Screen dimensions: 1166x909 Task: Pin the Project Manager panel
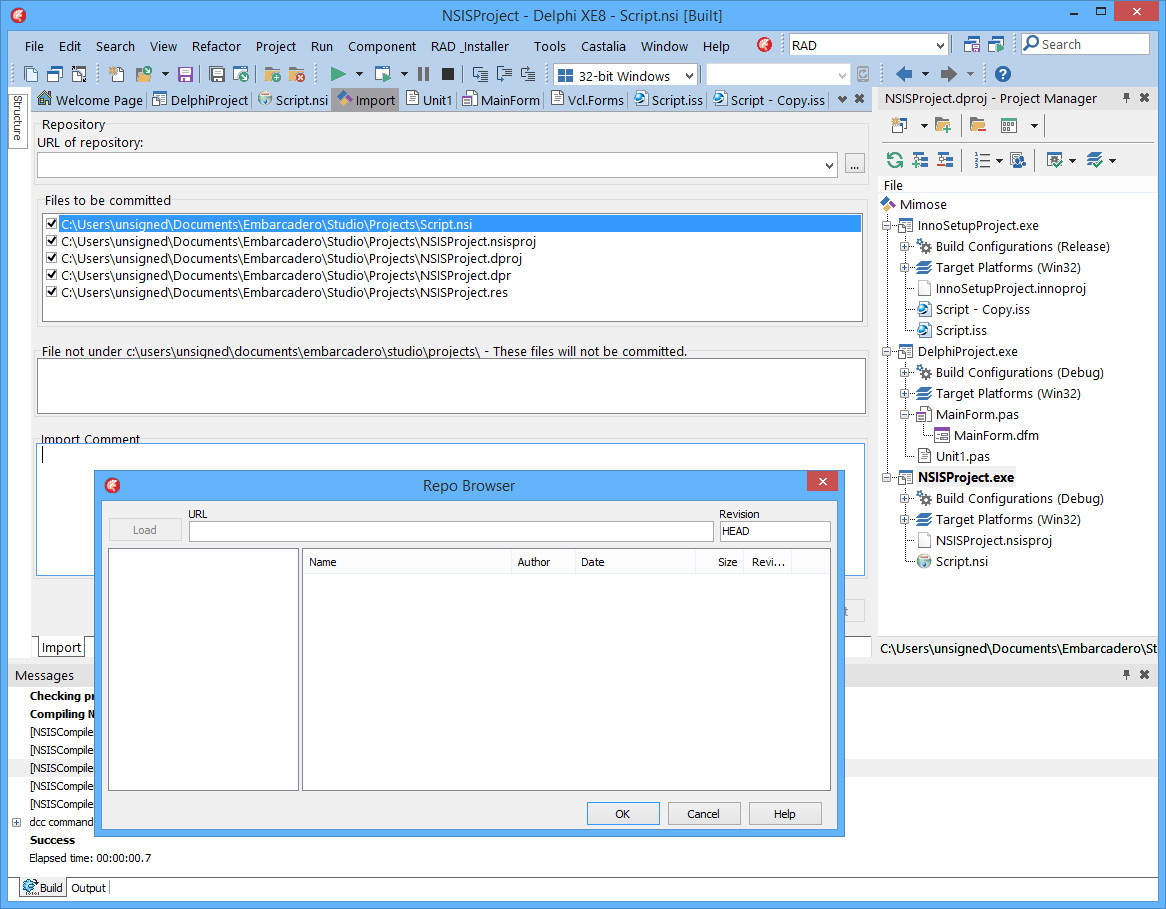click(1126, 98)
